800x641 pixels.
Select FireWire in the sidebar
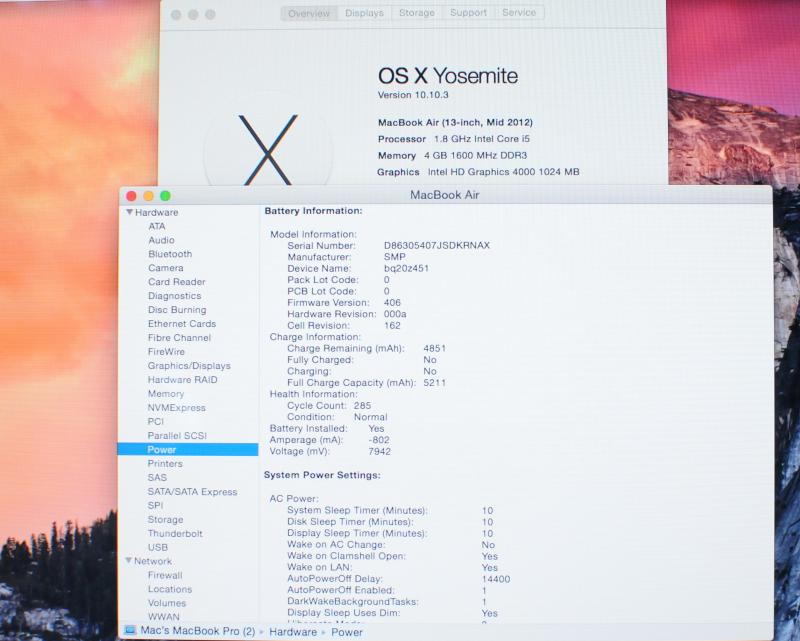pos(166,352)
